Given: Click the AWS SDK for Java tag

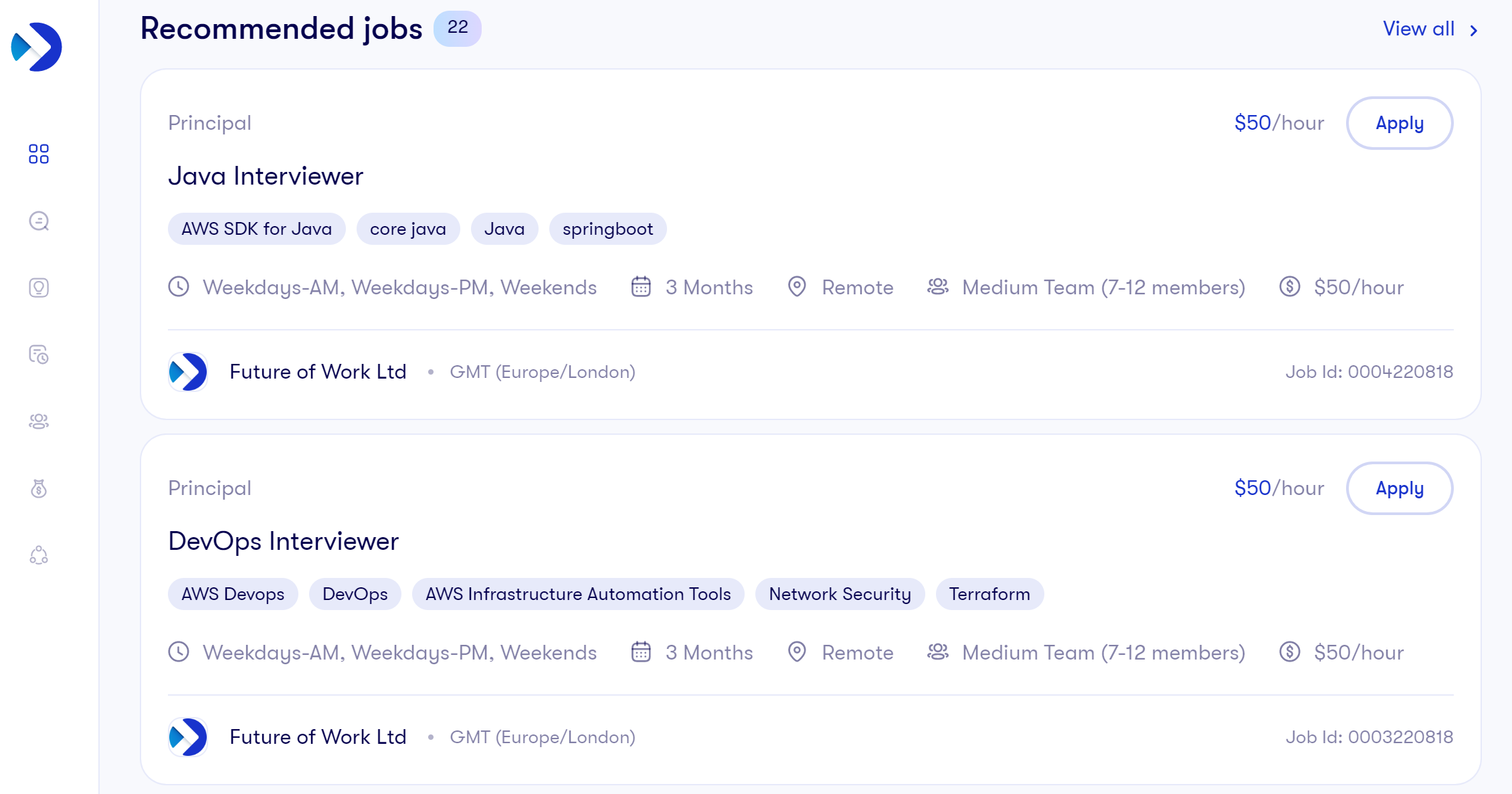Looking at the screenshot, I should (x=256, y=229).
